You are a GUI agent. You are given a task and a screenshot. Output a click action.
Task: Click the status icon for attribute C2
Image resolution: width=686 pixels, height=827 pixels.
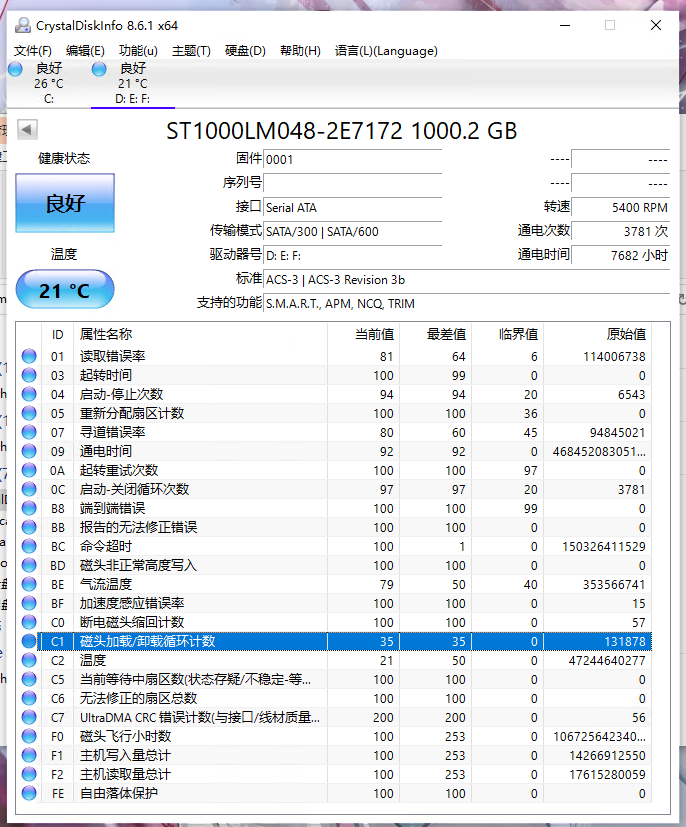coord(29,660)
